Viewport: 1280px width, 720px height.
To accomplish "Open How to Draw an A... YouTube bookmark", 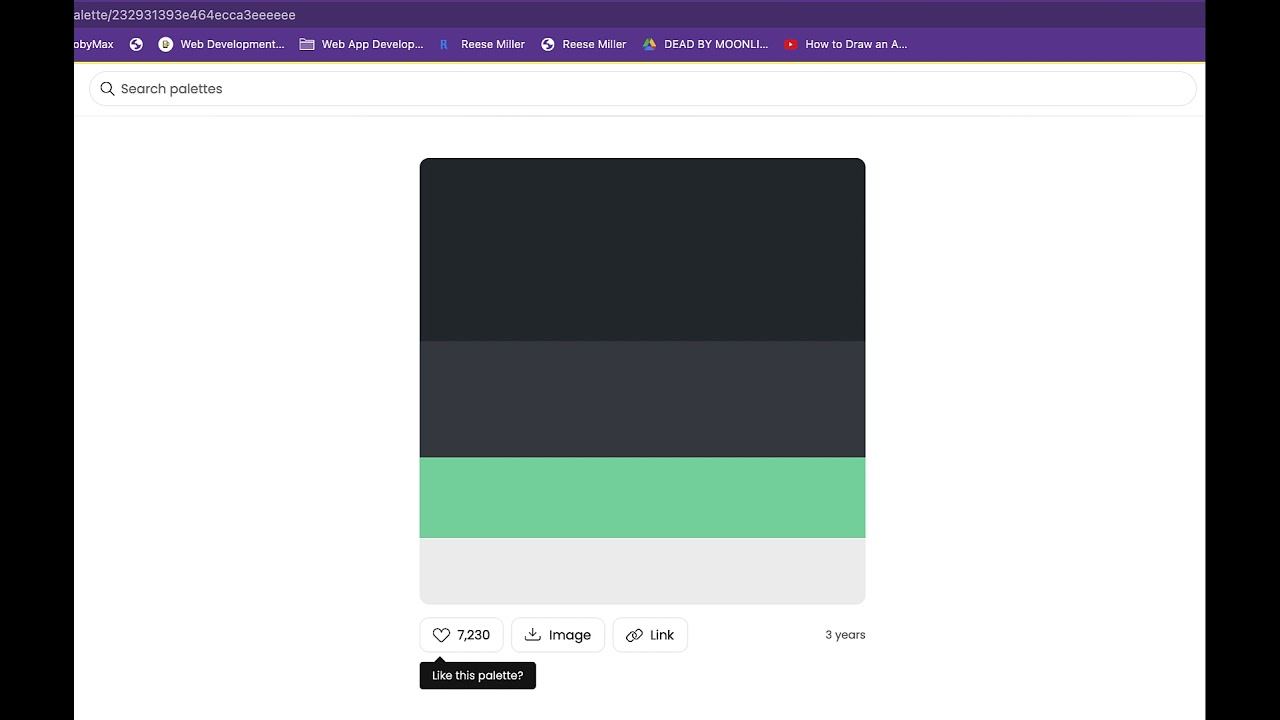I will [845, 44].
